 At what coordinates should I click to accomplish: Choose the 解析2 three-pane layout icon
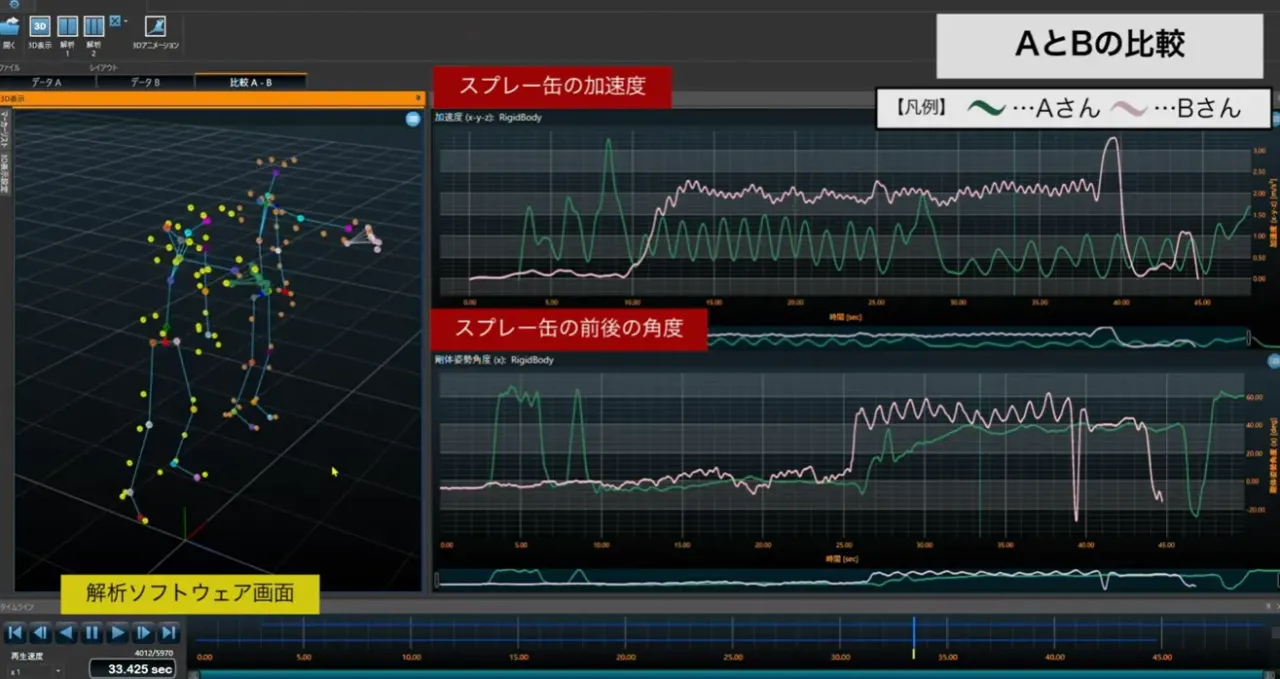pos(94,27)
